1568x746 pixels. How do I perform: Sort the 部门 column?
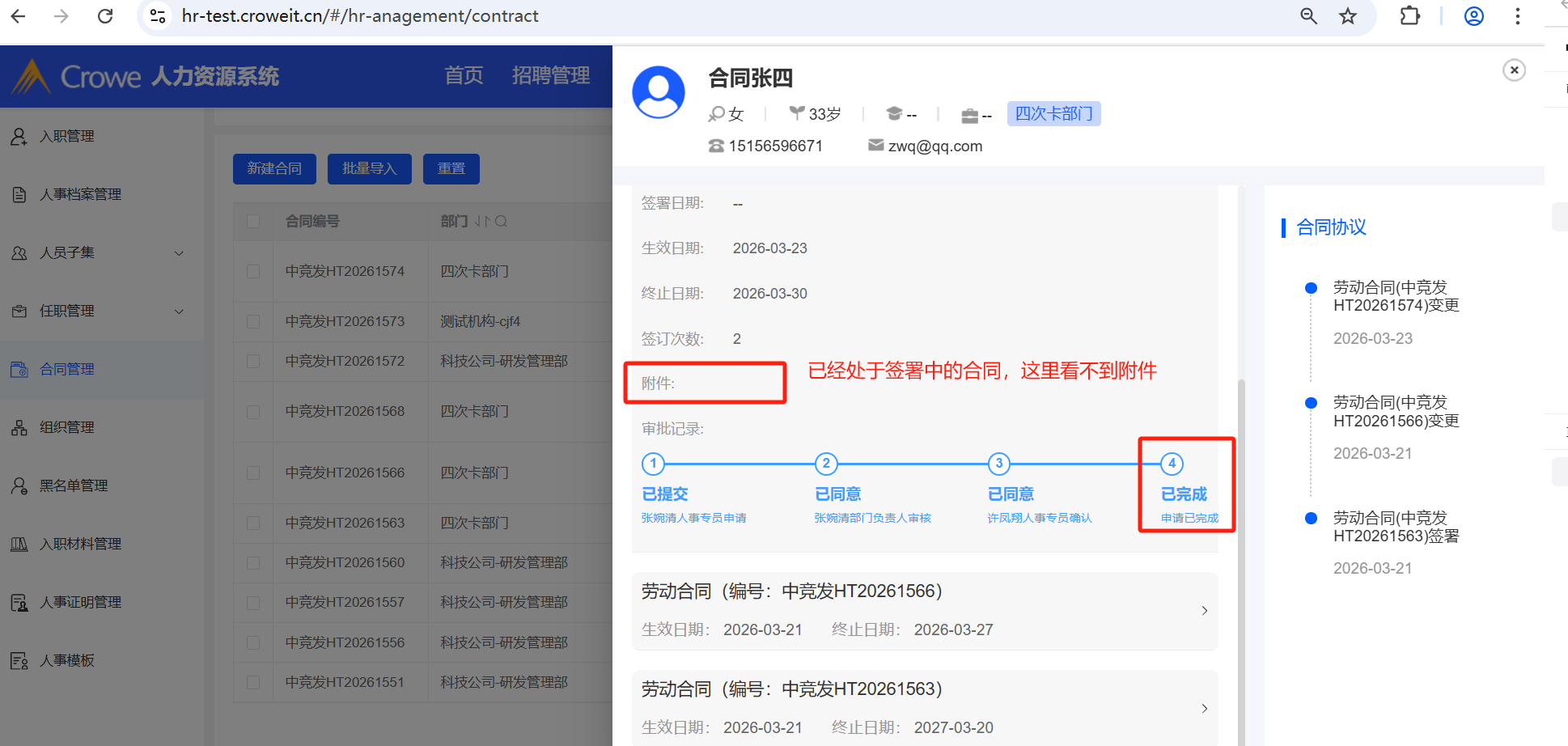pyautogui.click(x=482, y=221)
